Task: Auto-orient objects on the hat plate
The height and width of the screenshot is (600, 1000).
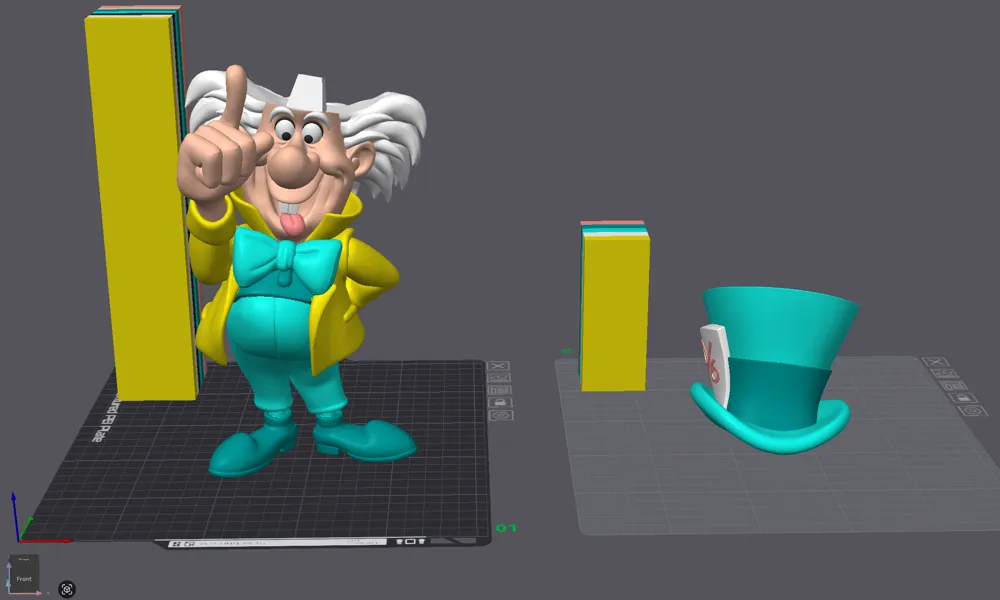Action: 945,374
